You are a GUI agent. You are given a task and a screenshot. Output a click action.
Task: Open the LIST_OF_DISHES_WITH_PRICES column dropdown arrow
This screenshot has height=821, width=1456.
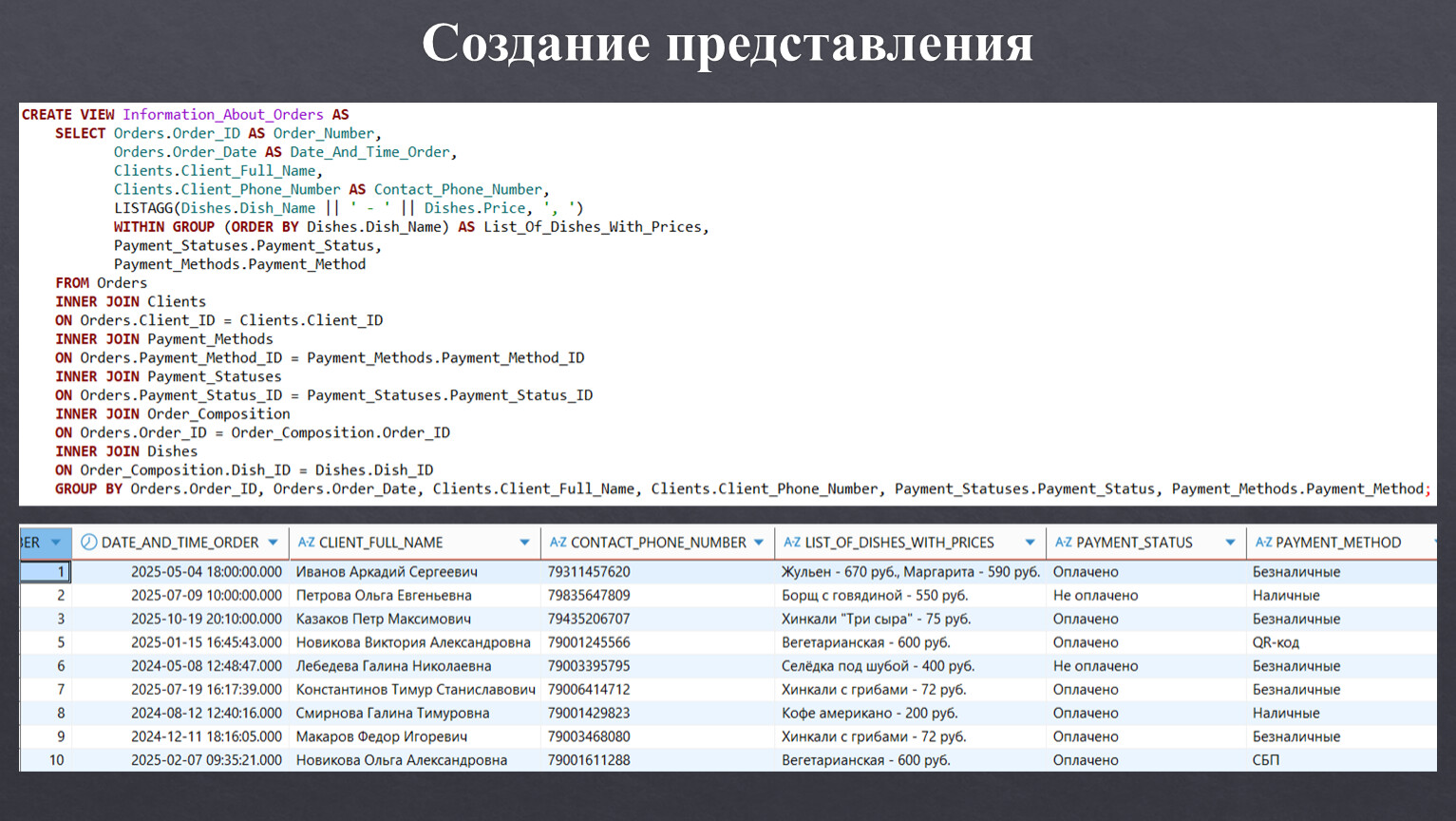pyautogui.click(x=1030, y=543)
